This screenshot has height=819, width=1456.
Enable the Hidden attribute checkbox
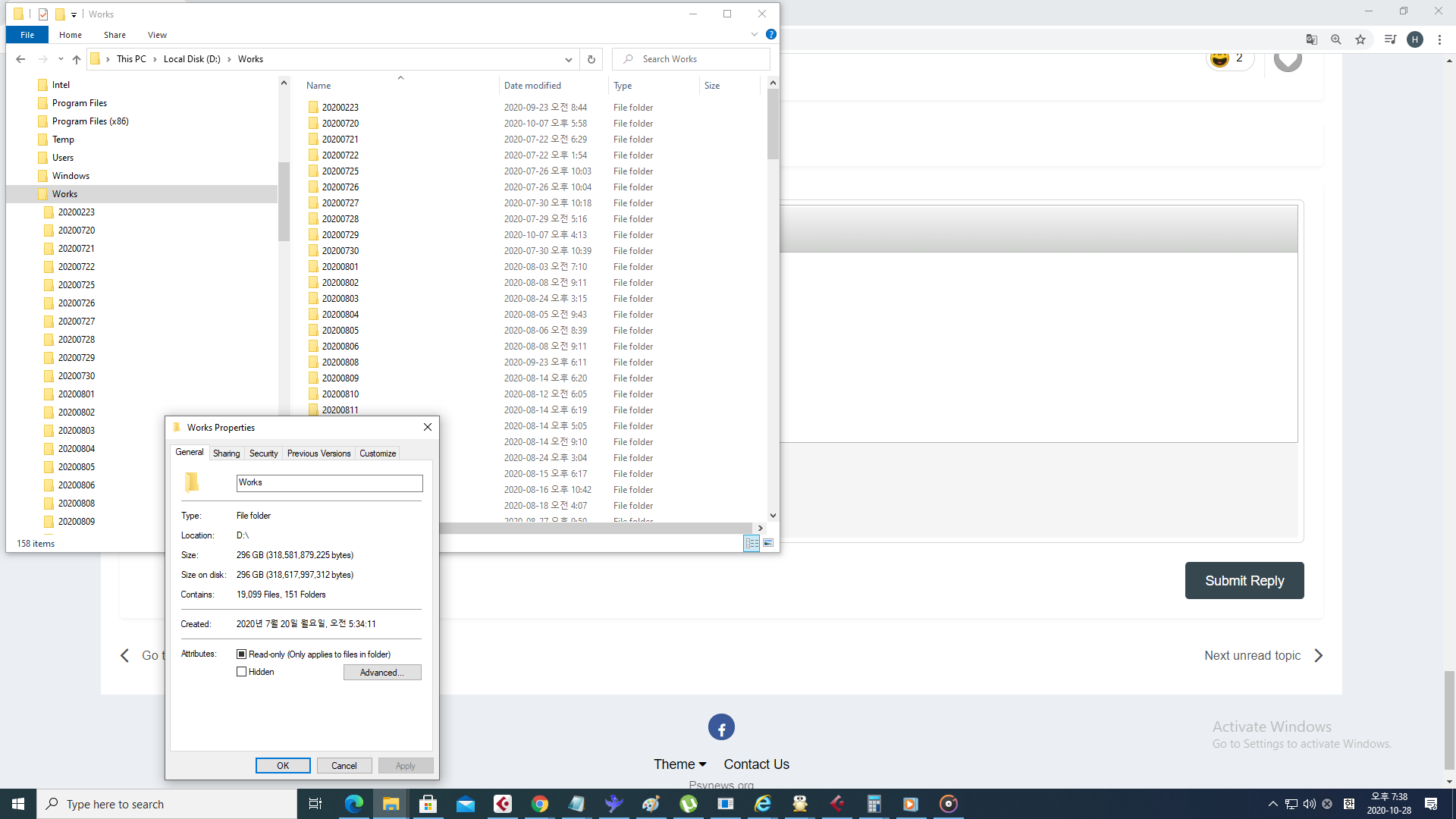(x=242, y=672)
